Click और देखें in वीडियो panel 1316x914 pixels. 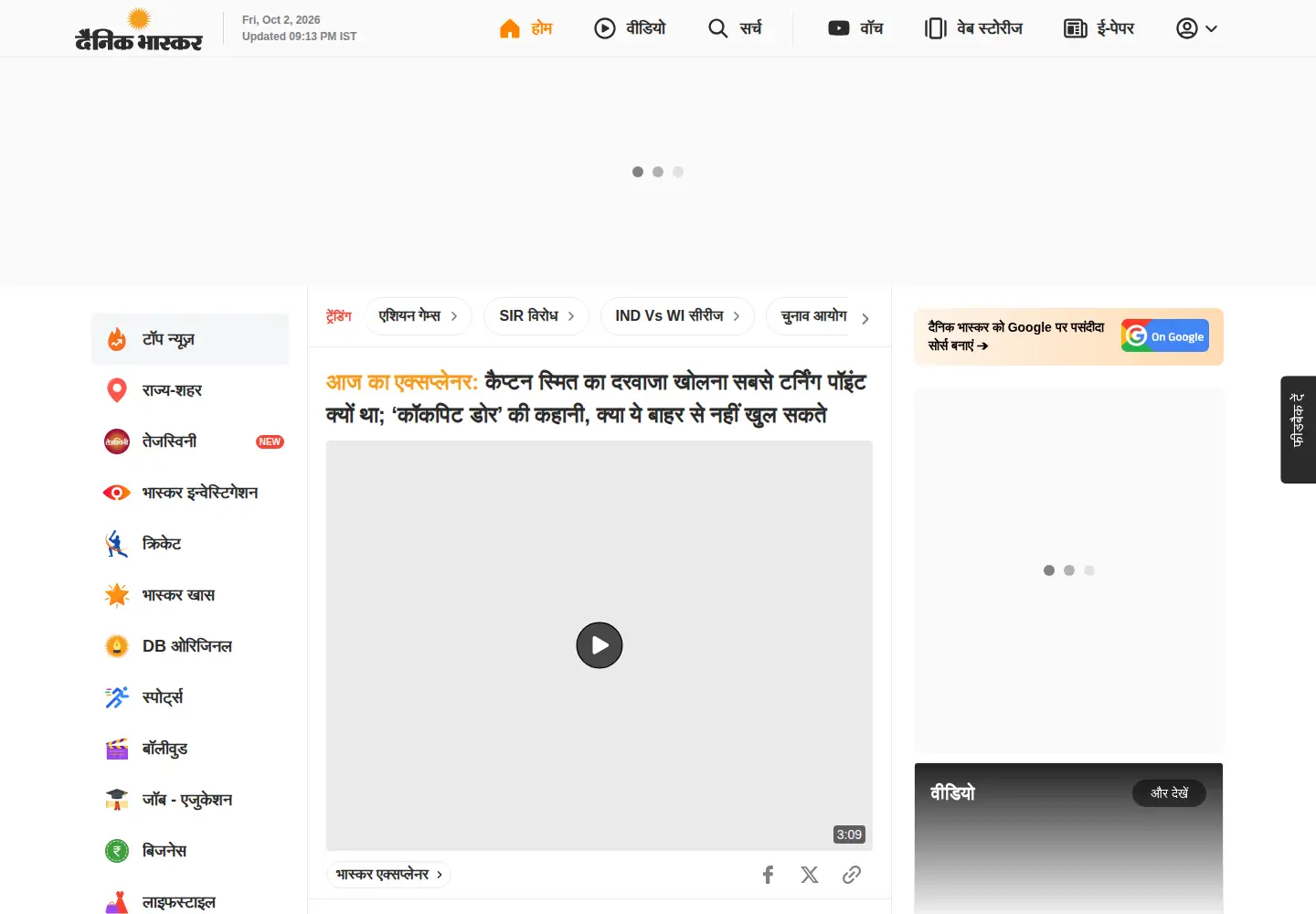point(1170,793)
